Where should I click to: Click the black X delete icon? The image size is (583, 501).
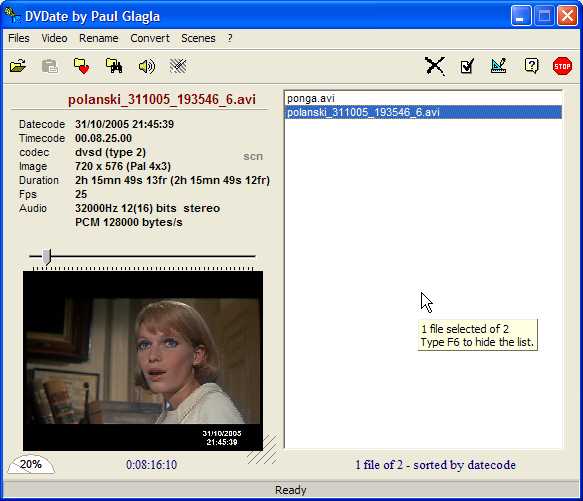coord(435,66)
